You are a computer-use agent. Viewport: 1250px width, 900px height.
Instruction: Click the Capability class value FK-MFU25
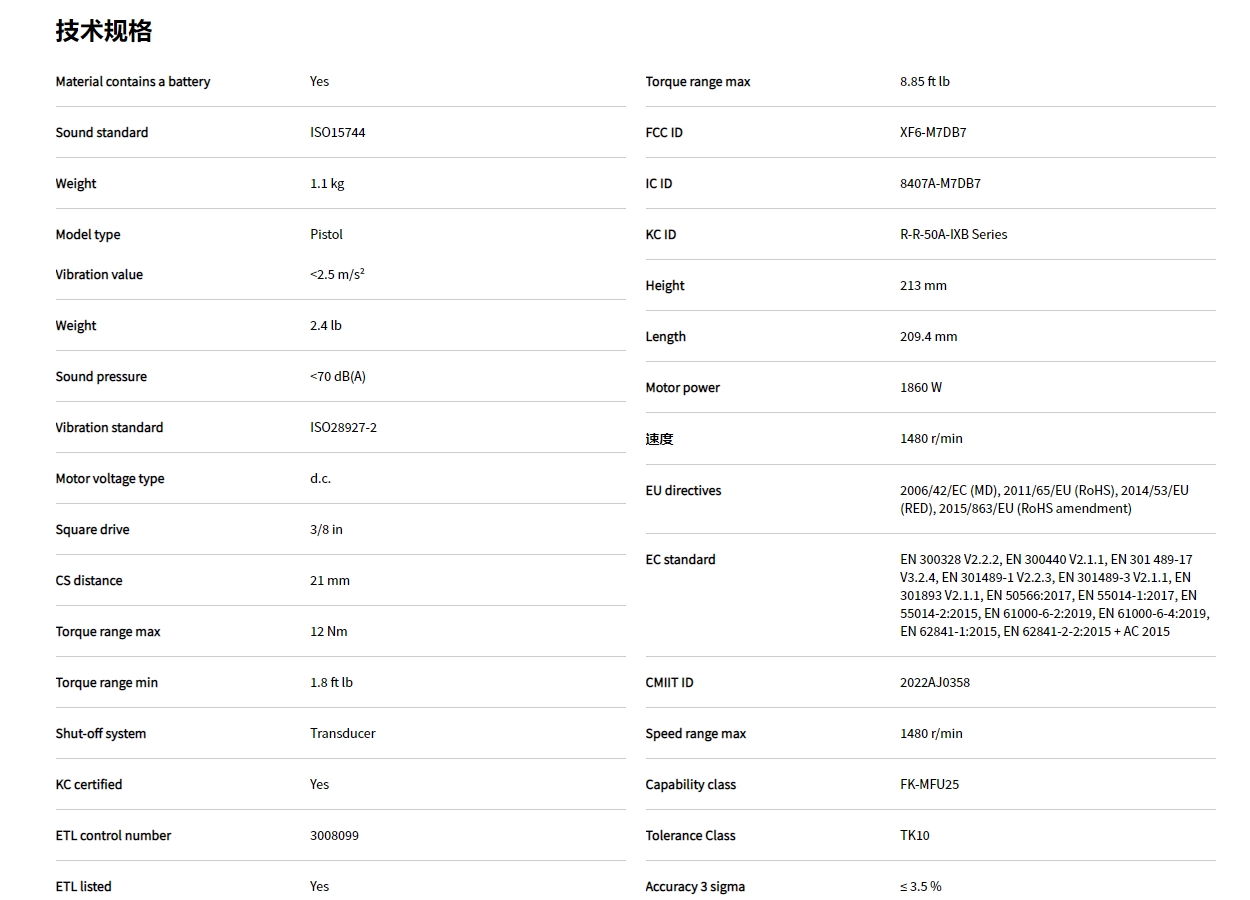click(x=929, y=784)
